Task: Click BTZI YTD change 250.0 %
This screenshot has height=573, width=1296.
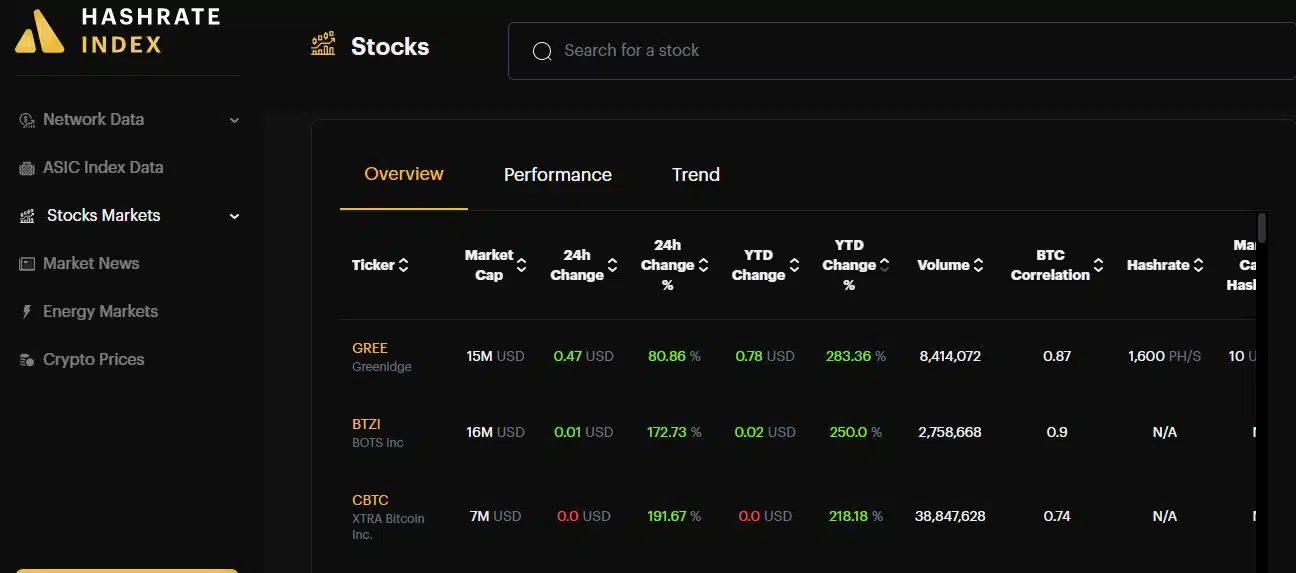Action: (856, 432)
